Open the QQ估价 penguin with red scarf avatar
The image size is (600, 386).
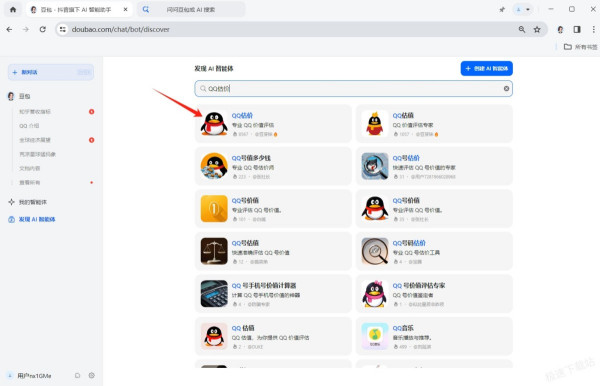tap(214, 123)
